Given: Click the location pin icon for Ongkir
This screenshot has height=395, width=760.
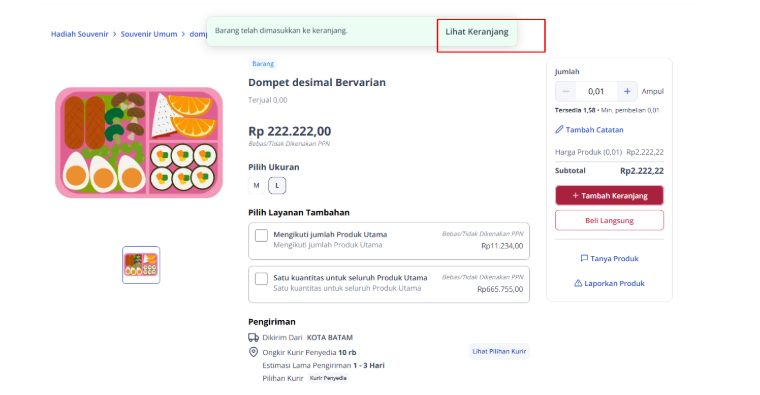Looking at the screenshot, I should [253, 352].
